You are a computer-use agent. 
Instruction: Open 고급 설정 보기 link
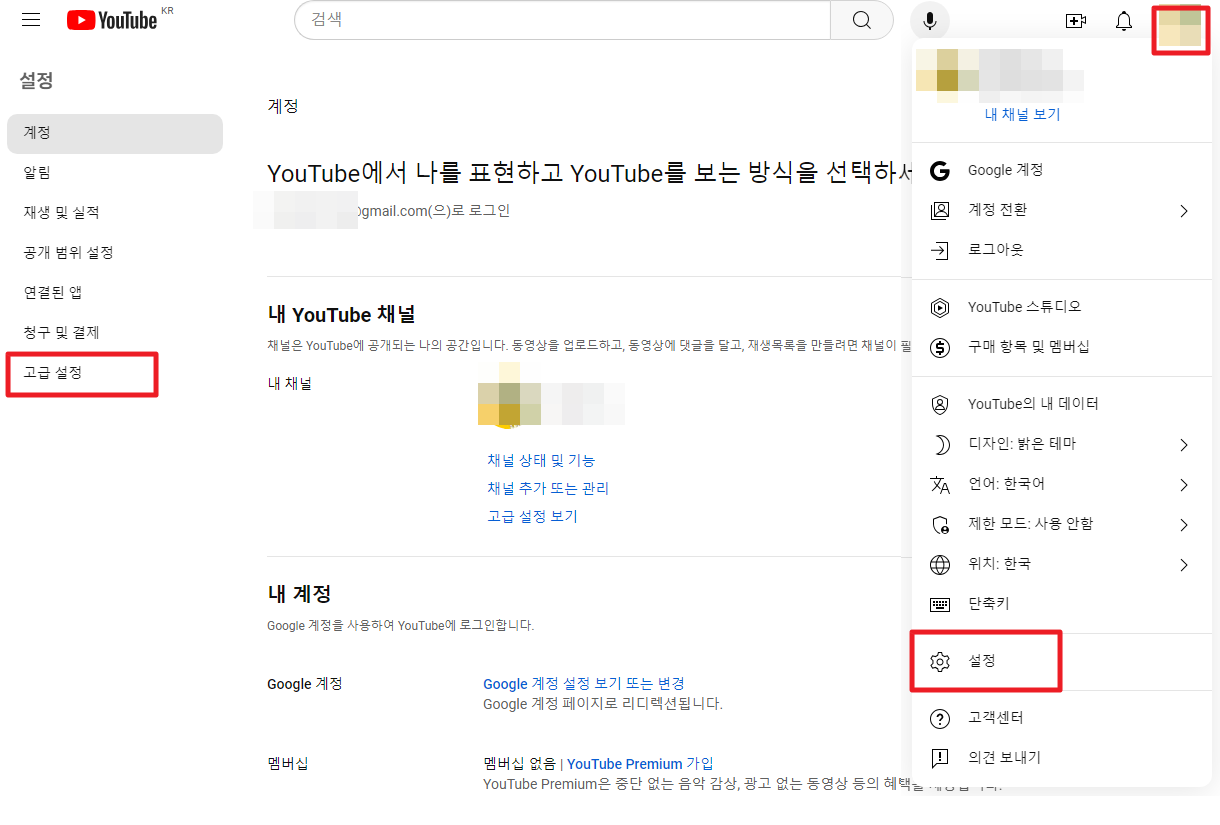tap(532, 517)
